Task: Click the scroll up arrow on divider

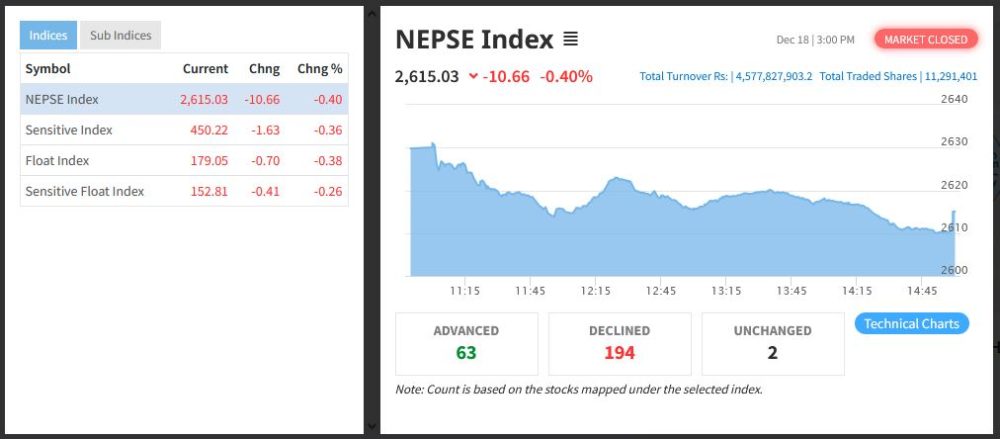Action: pyautogui.click(x=371, y=12)
